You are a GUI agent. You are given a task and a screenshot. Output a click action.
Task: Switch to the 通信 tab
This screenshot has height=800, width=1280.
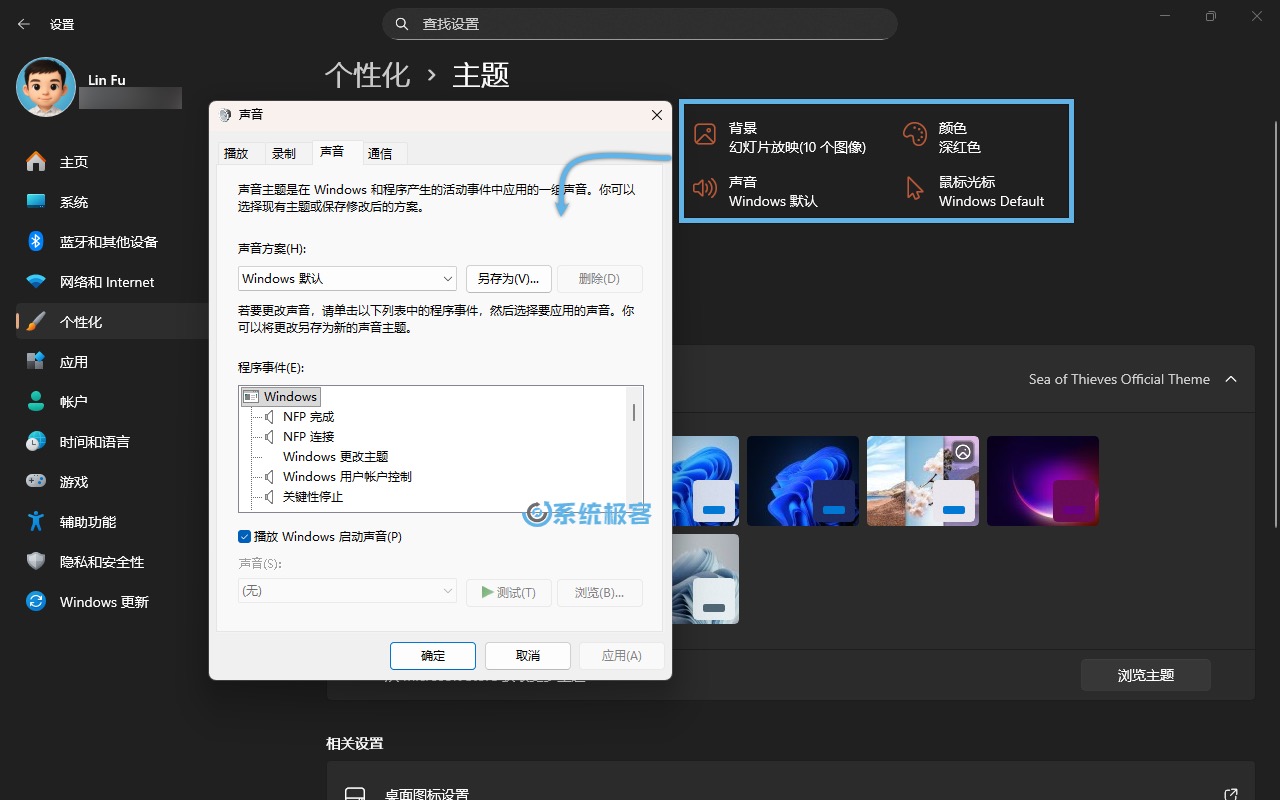[381, 153]
